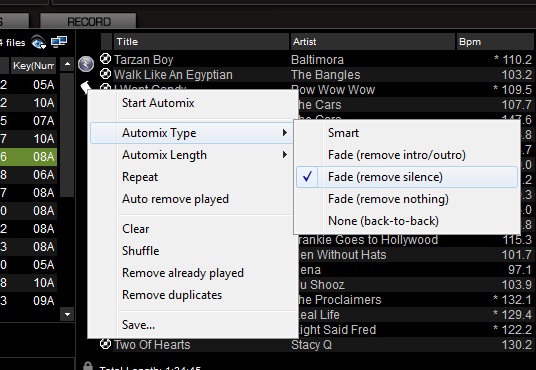Image resolution: width=536 pixels, height=370 pixels.
Task: Select Fade (remove silence) checked option
Action: tap(407, 177)
